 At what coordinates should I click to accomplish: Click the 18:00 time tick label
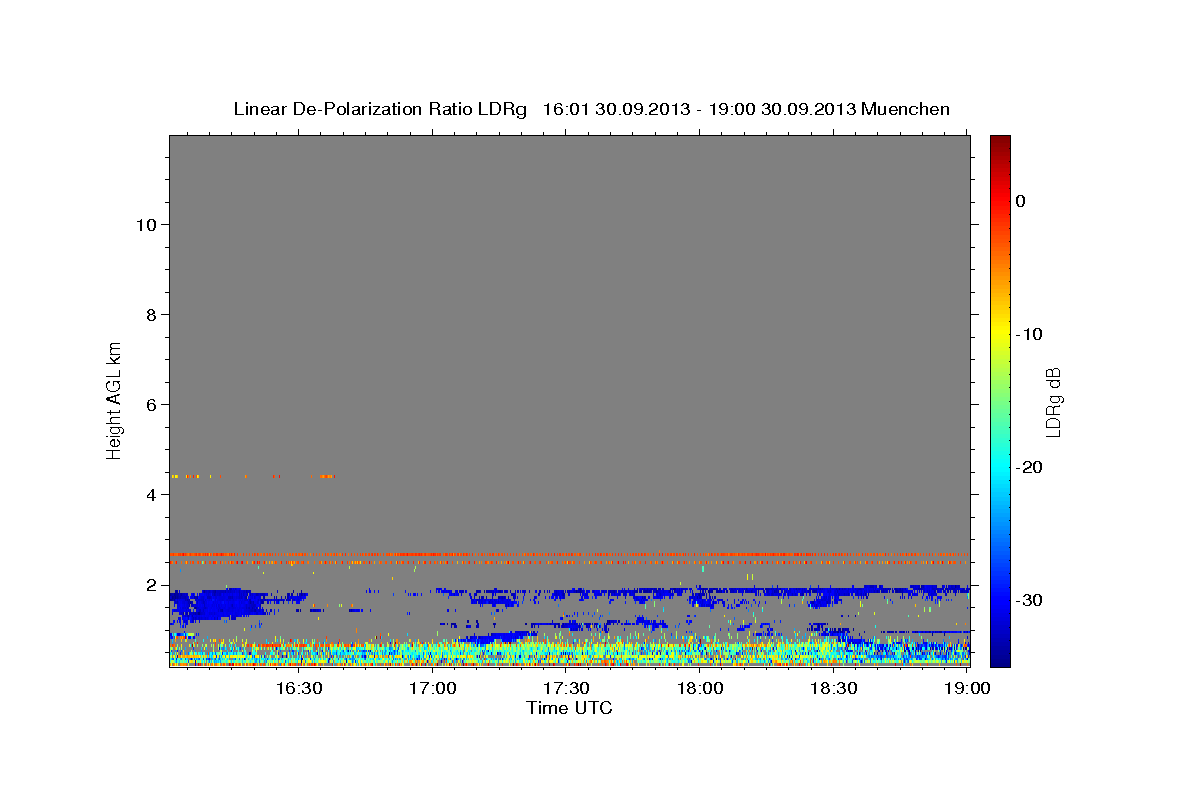700,688
